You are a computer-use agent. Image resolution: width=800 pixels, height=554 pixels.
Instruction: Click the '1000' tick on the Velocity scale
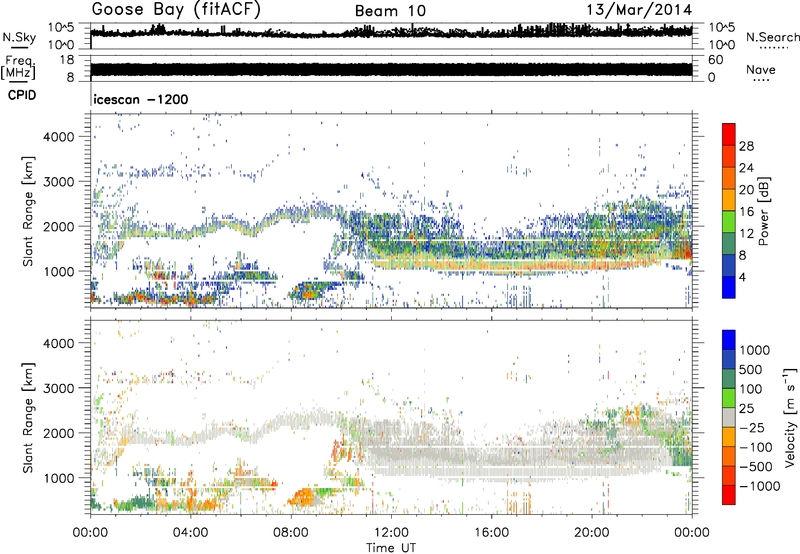(755, 350)
